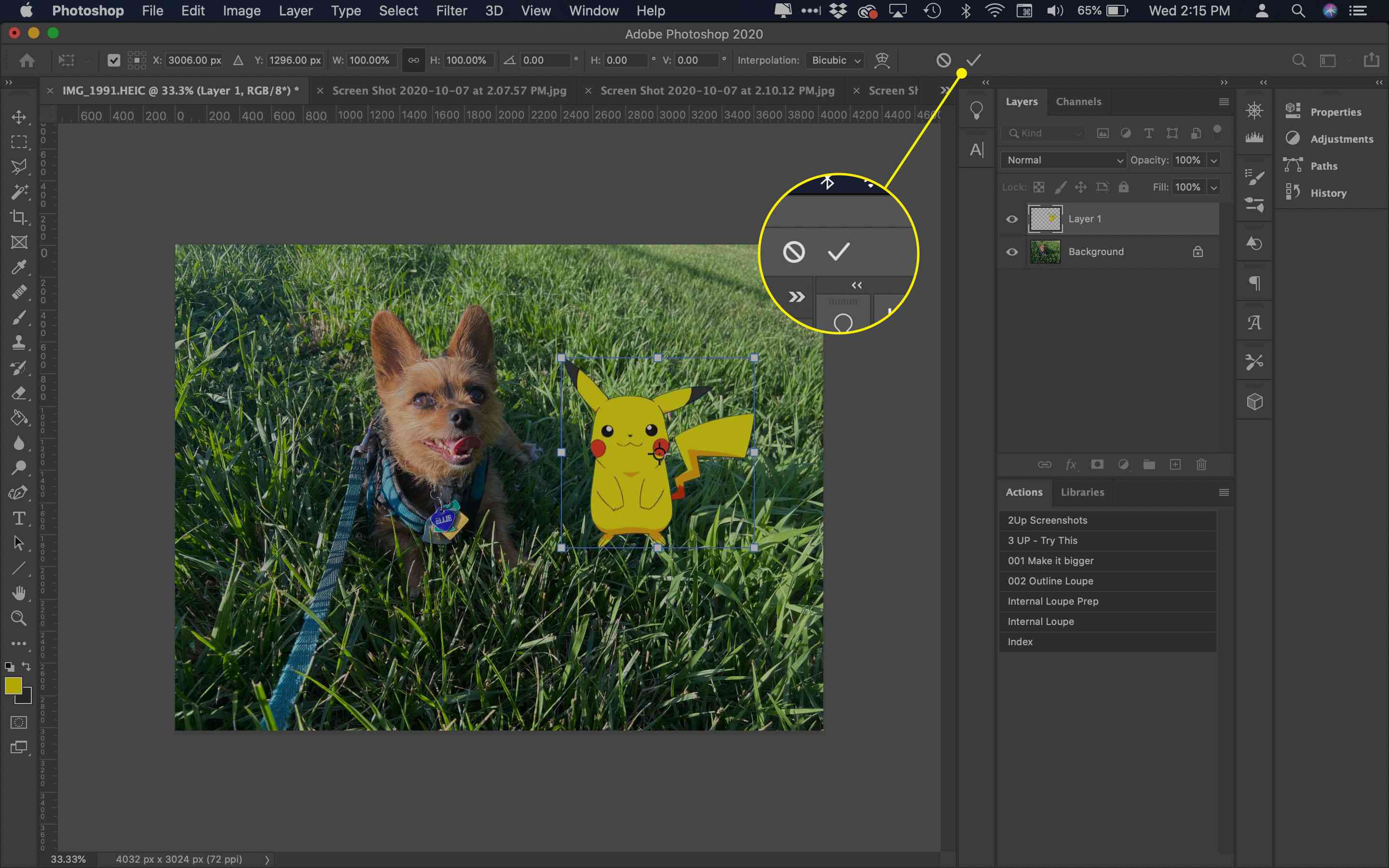Viewport: 1389px width, 868px height.
Task: Switch to the Channels tab
Action: [1078, 102]
